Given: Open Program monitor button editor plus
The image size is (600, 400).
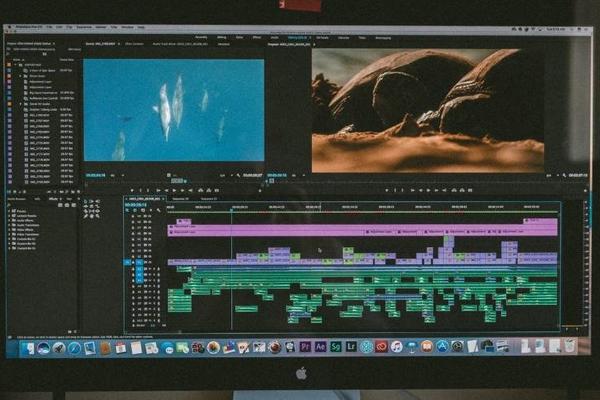Looking at the screenshot, I should pyautogui.click(x=585, y=190).
